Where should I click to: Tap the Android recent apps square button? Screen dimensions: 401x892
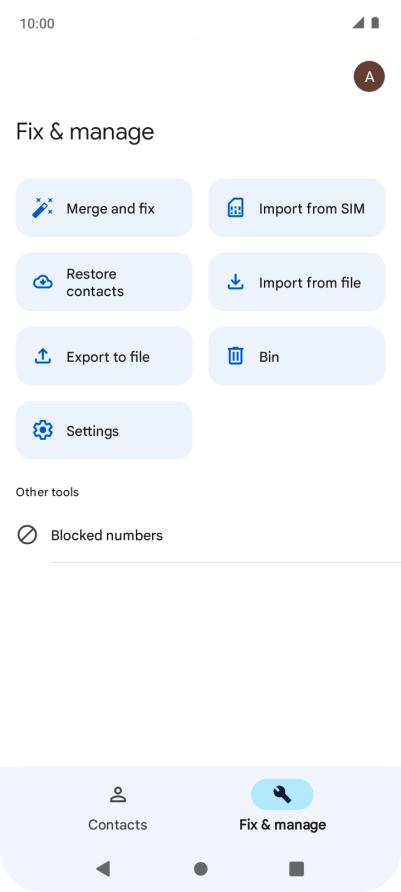tap(296, 868)
